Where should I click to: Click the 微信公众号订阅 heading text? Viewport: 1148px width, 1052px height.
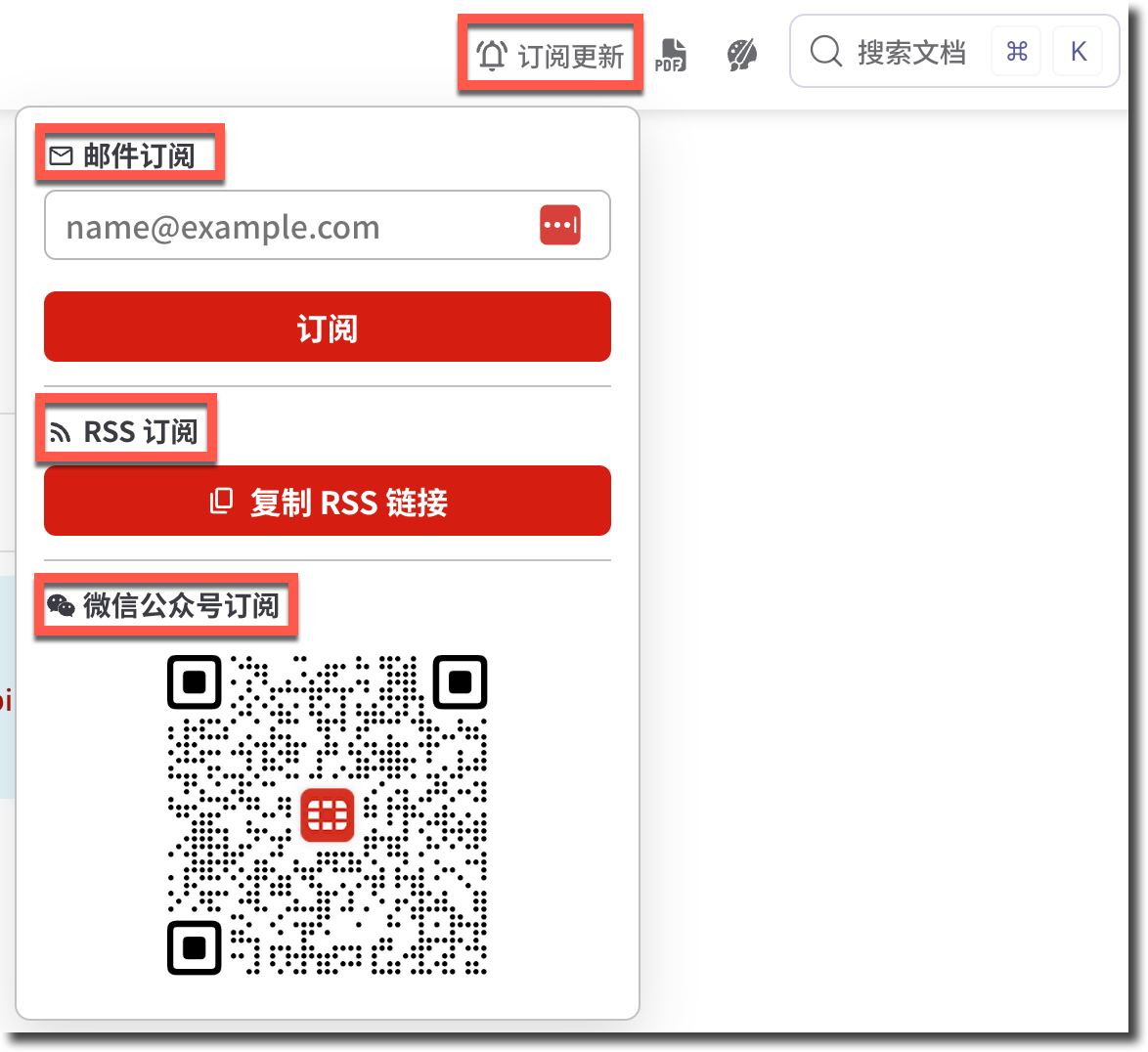pyautogui.click(x=181, y=605)
